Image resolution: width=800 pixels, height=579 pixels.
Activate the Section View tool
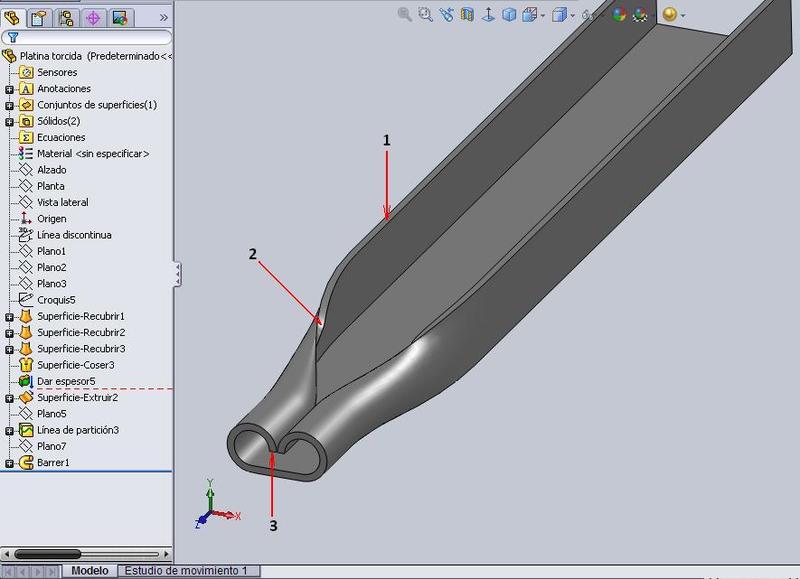(467, 14)
